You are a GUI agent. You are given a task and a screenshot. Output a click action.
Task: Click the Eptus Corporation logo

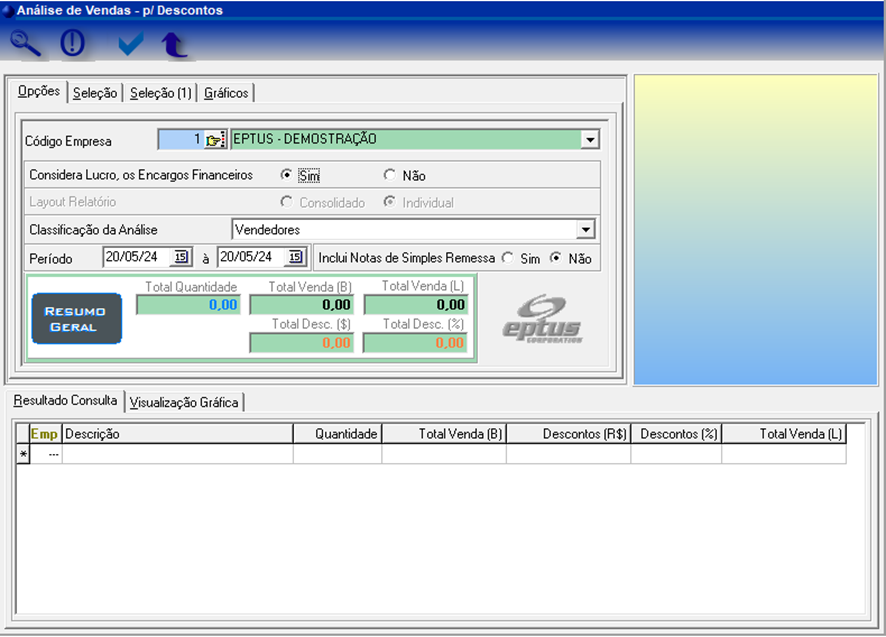click(542, 319)
